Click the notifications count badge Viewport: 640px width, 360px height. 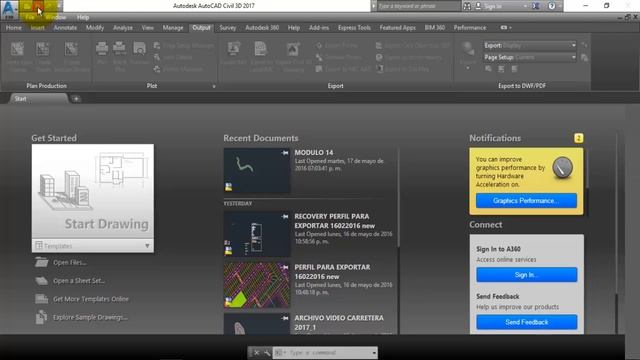[x=578, y=138]
